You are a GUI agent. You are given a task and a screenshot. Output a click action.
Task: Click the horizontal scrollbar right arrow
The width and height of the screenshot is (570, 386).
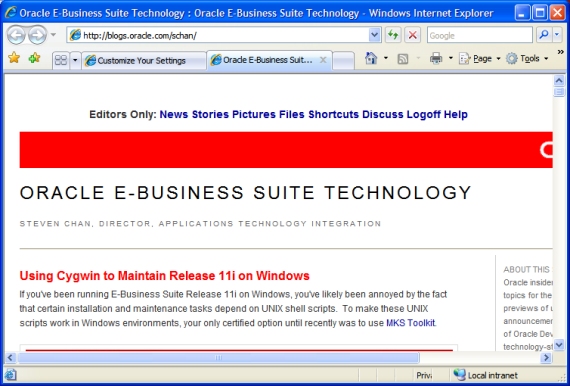tap(546, 358)
